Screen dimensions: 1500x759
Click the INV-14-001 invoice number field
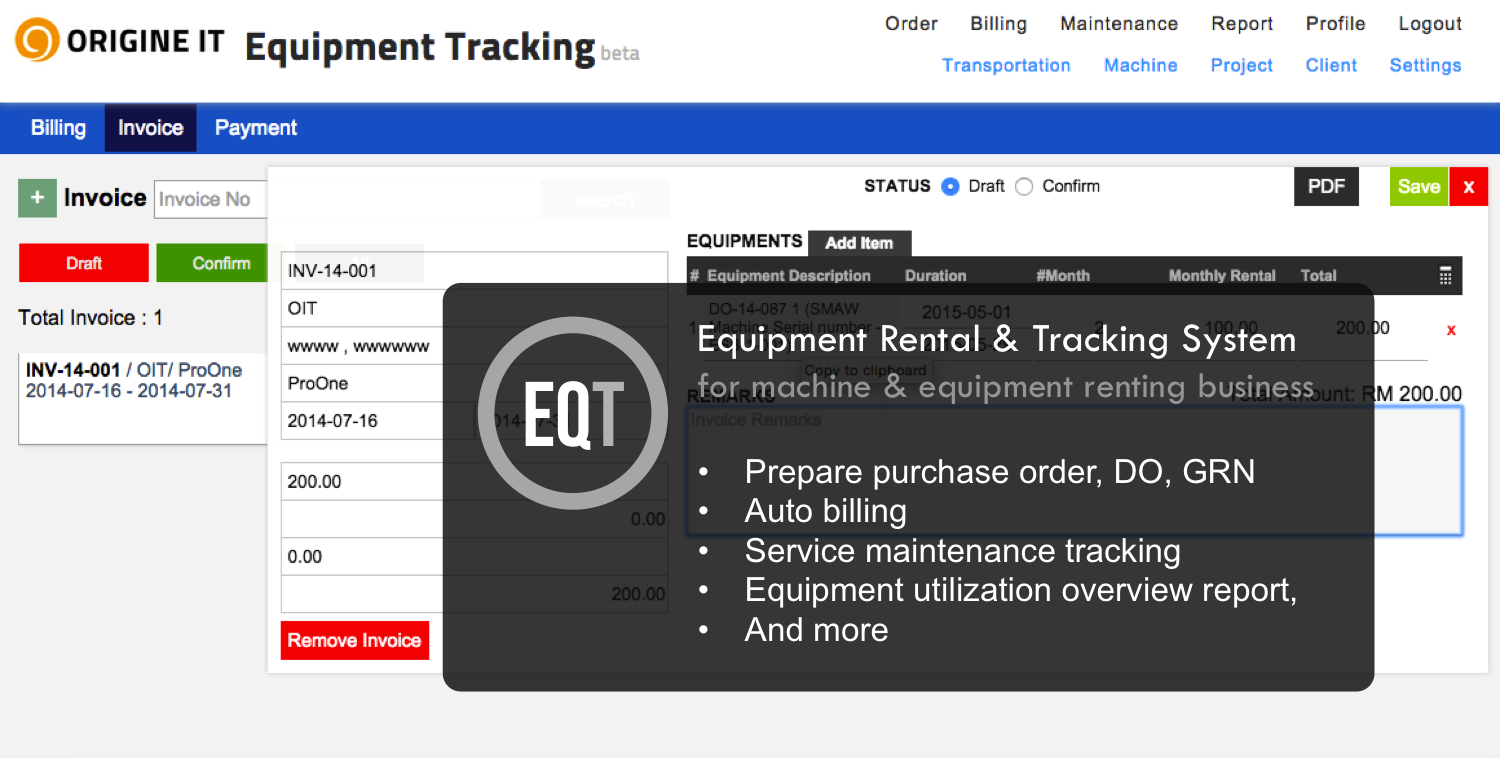[x=474, y=270]
